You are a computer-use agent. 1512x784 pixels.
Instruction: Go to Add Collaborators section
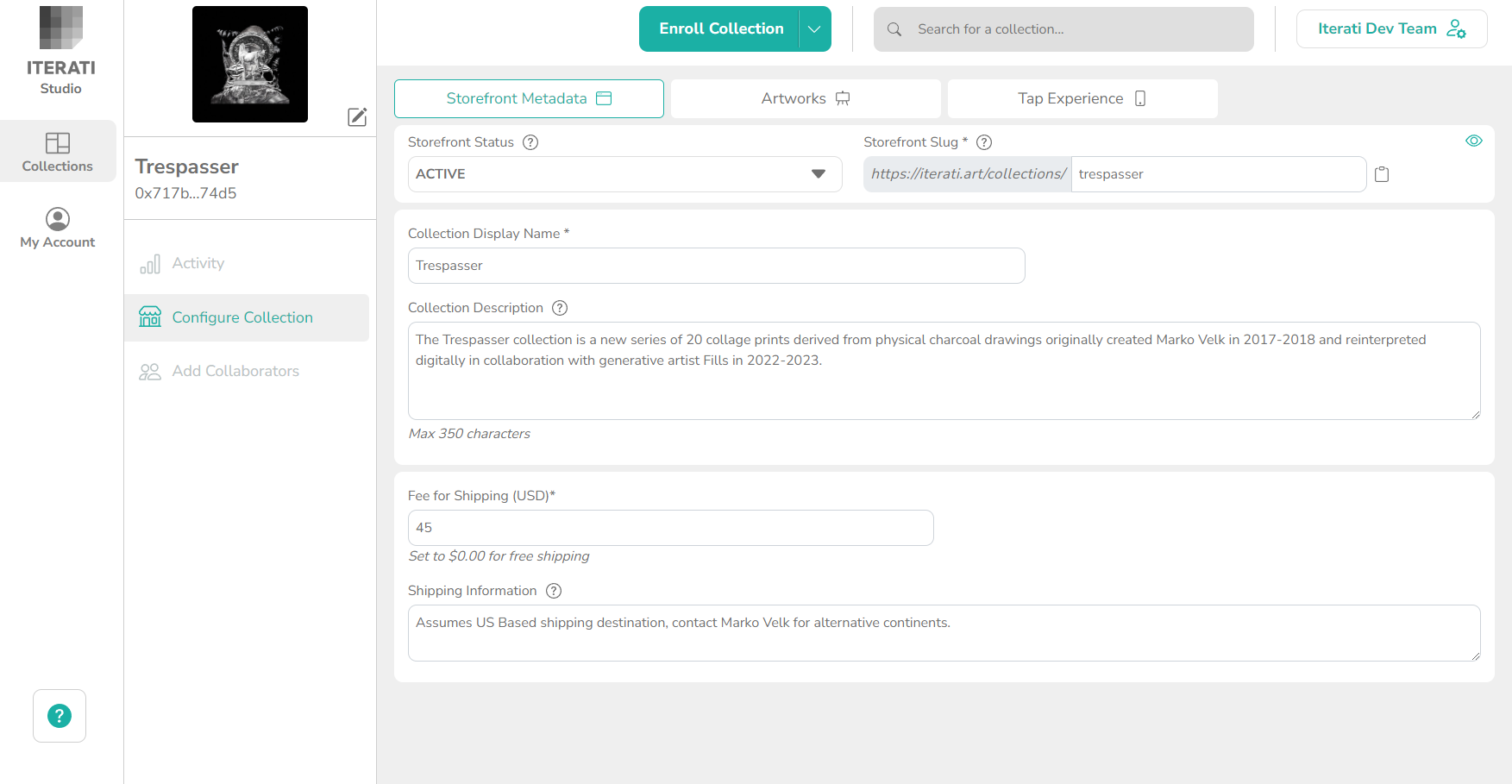tap(235, 372)
